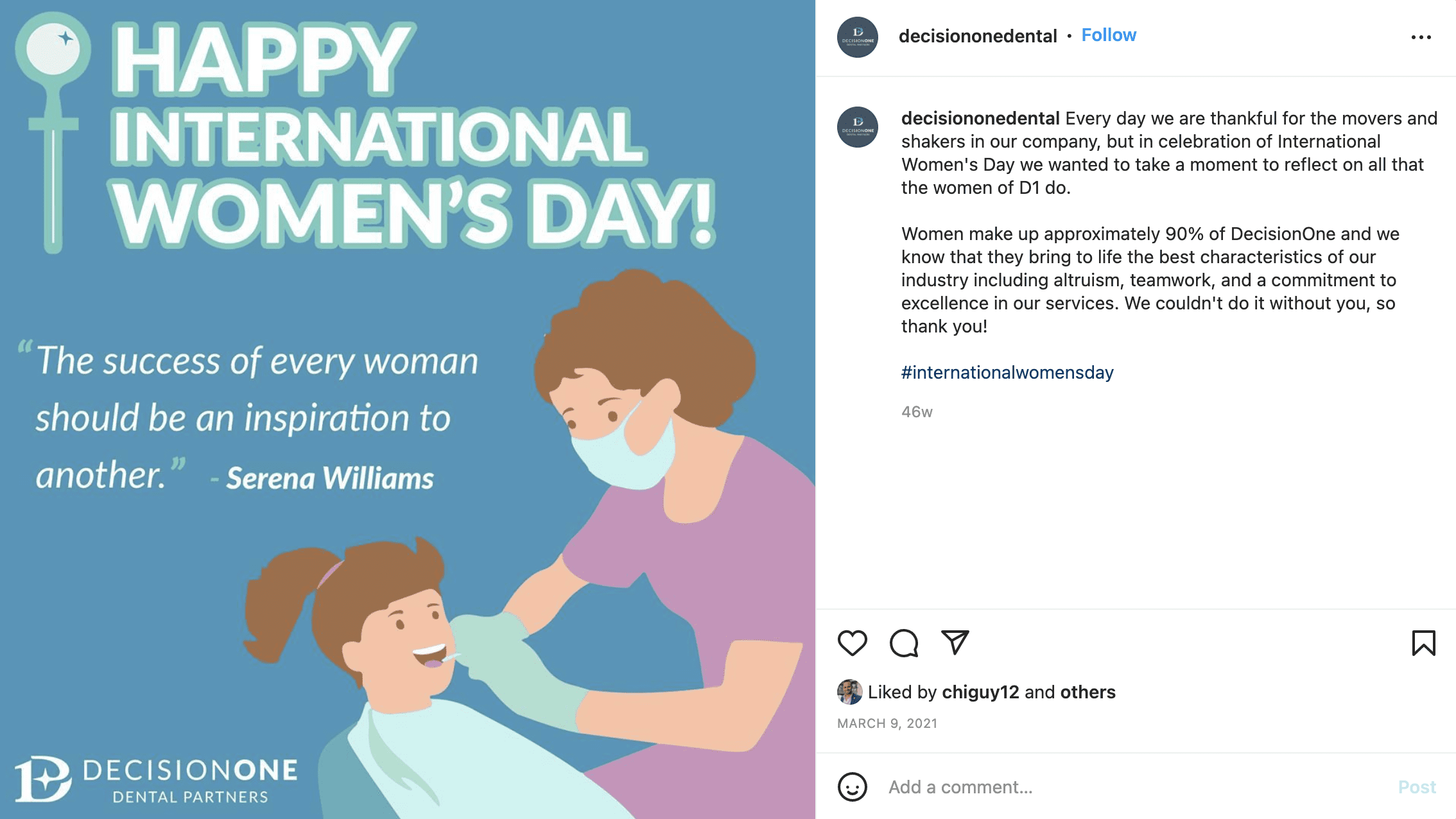
Task: Open the three-dot more options menu
Action: [x=1421, y=37]
